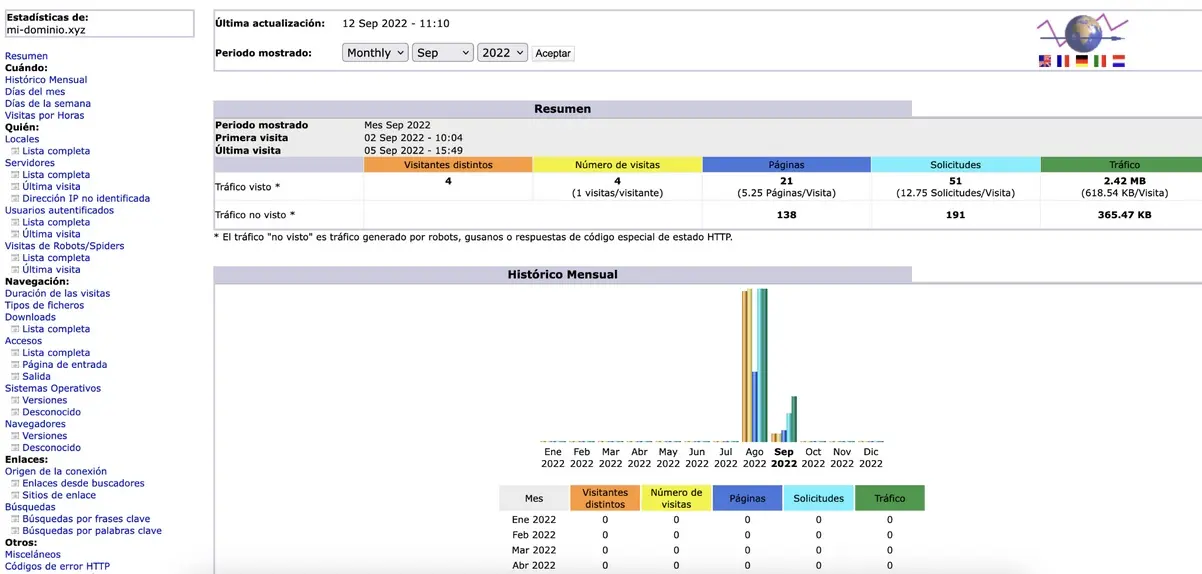Go to Histórico Mensual in sidebar
This screenshot has width=1202, height=574.
pyautogui.click(x=46, y=80)
